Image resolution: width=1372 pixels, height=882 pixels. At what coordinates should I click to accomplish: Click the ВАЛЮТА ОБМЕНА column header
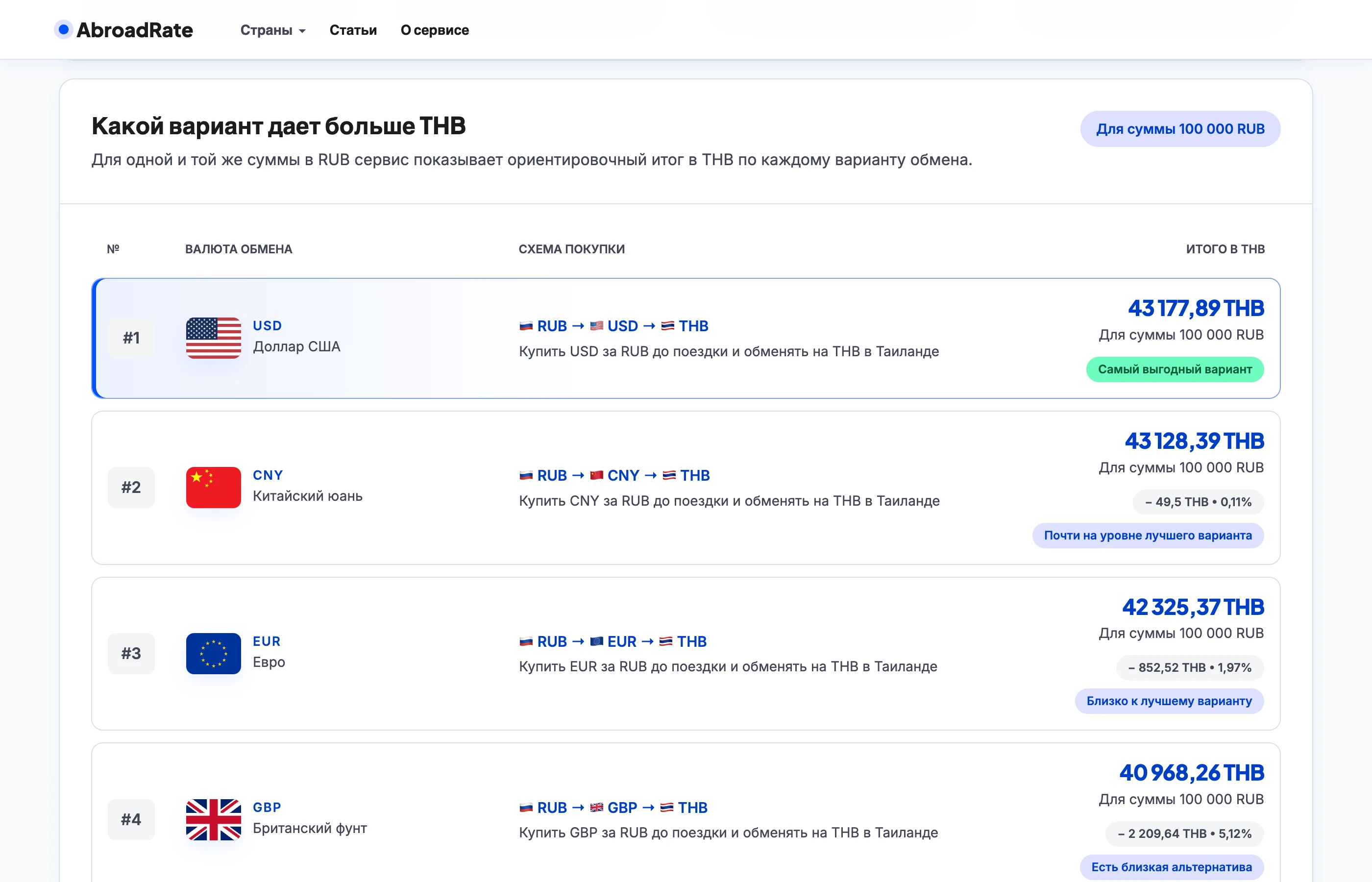pos(239,249)
